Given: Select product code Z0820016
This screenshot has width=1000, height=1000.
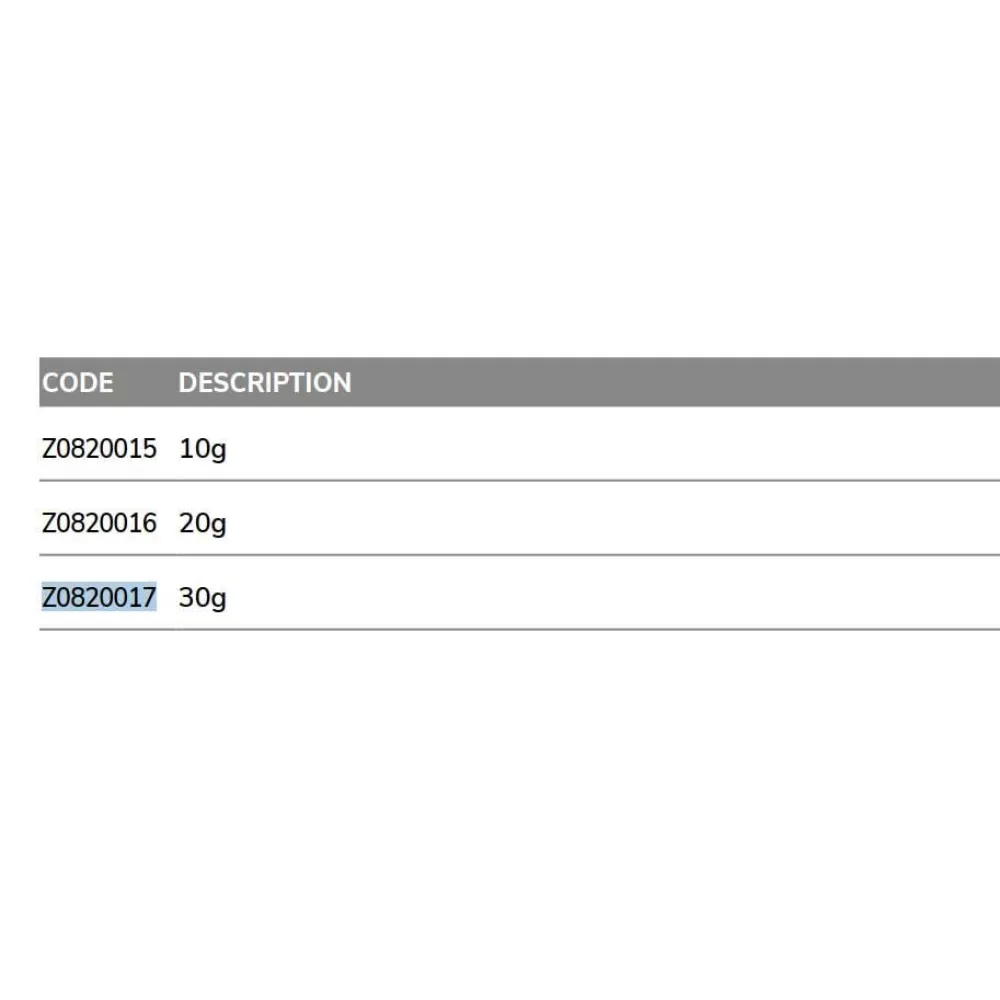Looking at the screenshot, I should click(99, 522).
